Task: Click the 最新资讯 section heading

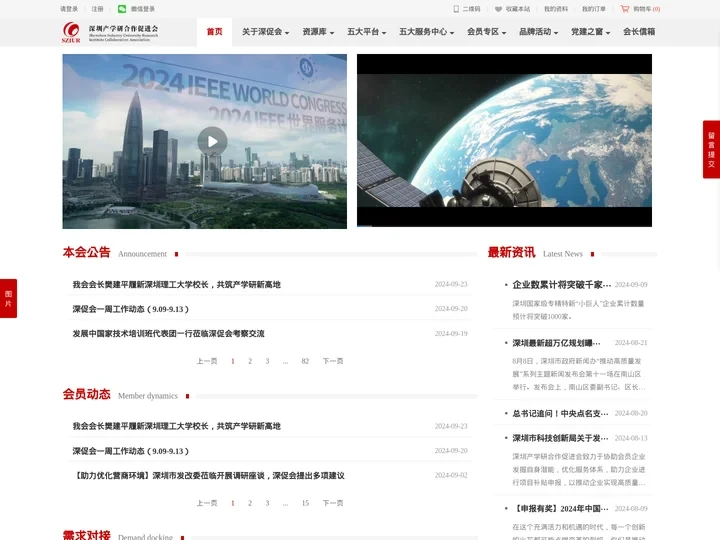Action: (x=512, y=253)
